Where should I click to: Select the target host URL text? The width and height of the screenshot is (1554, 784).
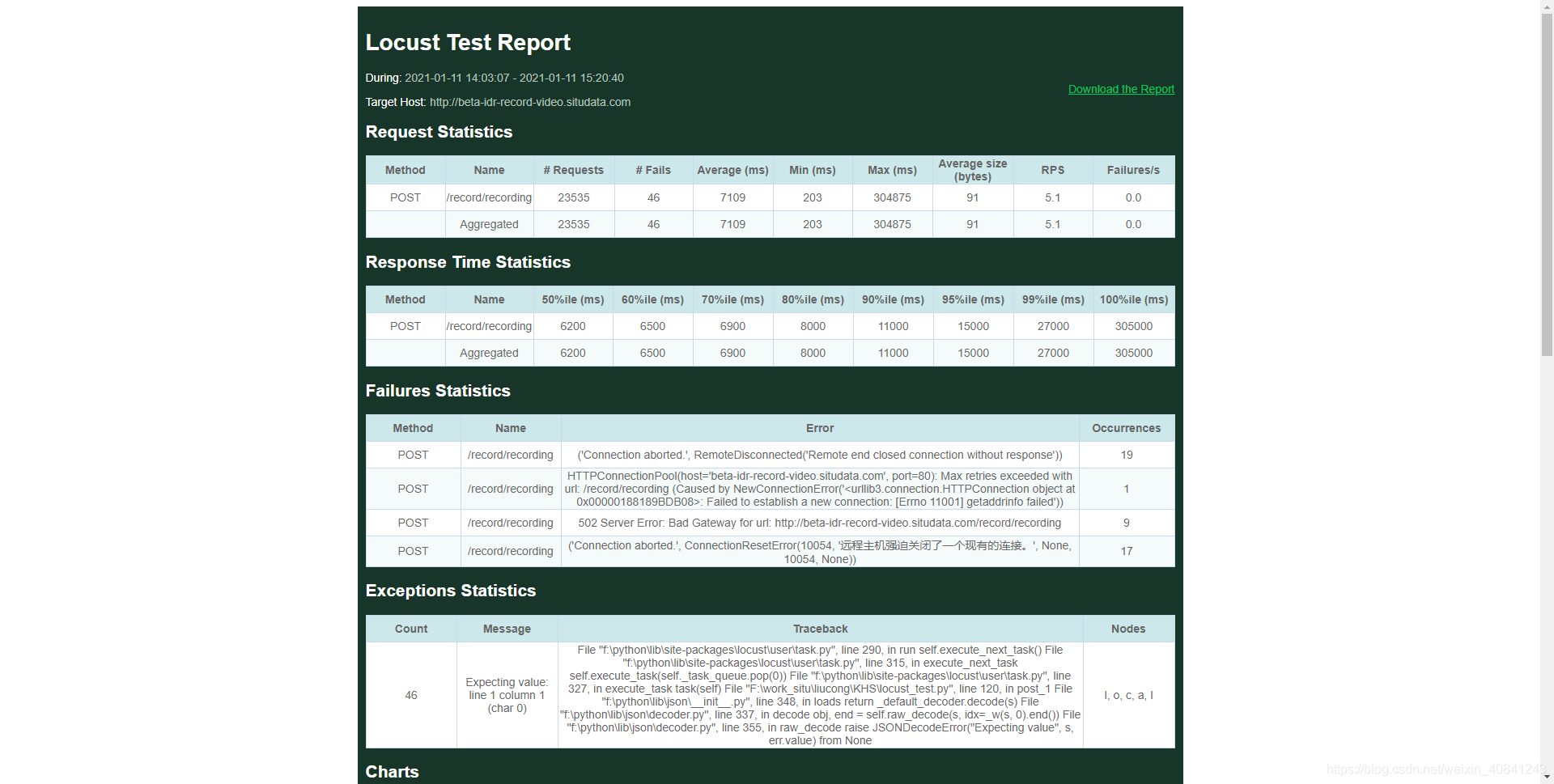point(530,102)
